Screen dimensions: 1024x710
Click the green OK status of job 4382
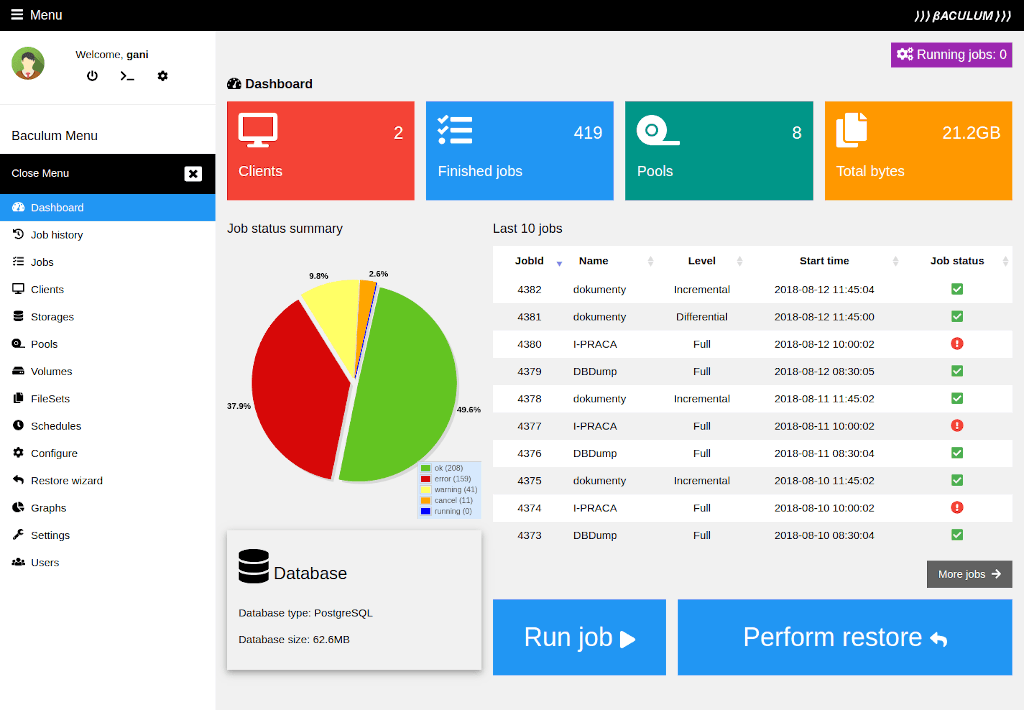pos(957,289)
